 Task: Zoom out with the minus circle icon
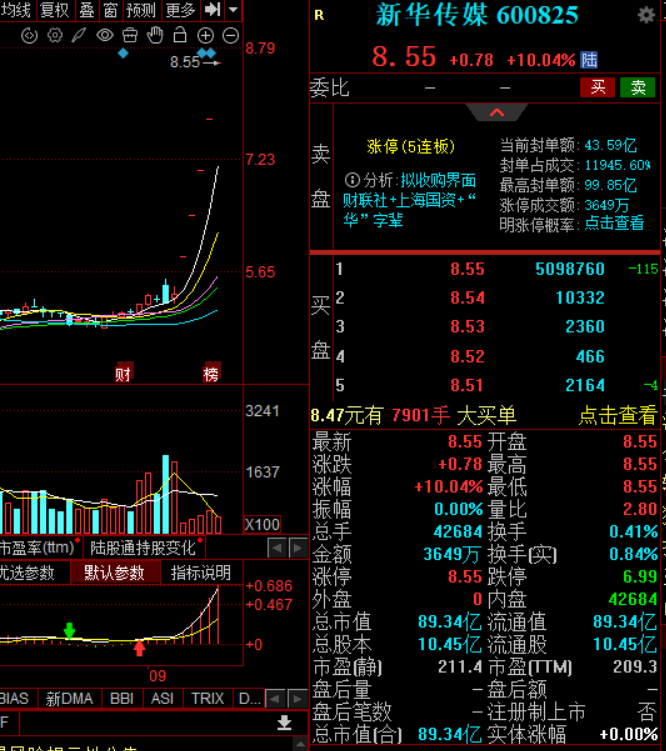[230, 35]
